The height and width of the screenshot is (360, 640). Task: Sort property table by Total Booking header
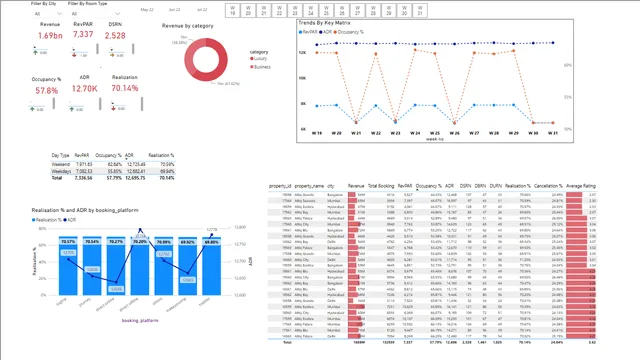pyautogui.click(x=381, y=186)
